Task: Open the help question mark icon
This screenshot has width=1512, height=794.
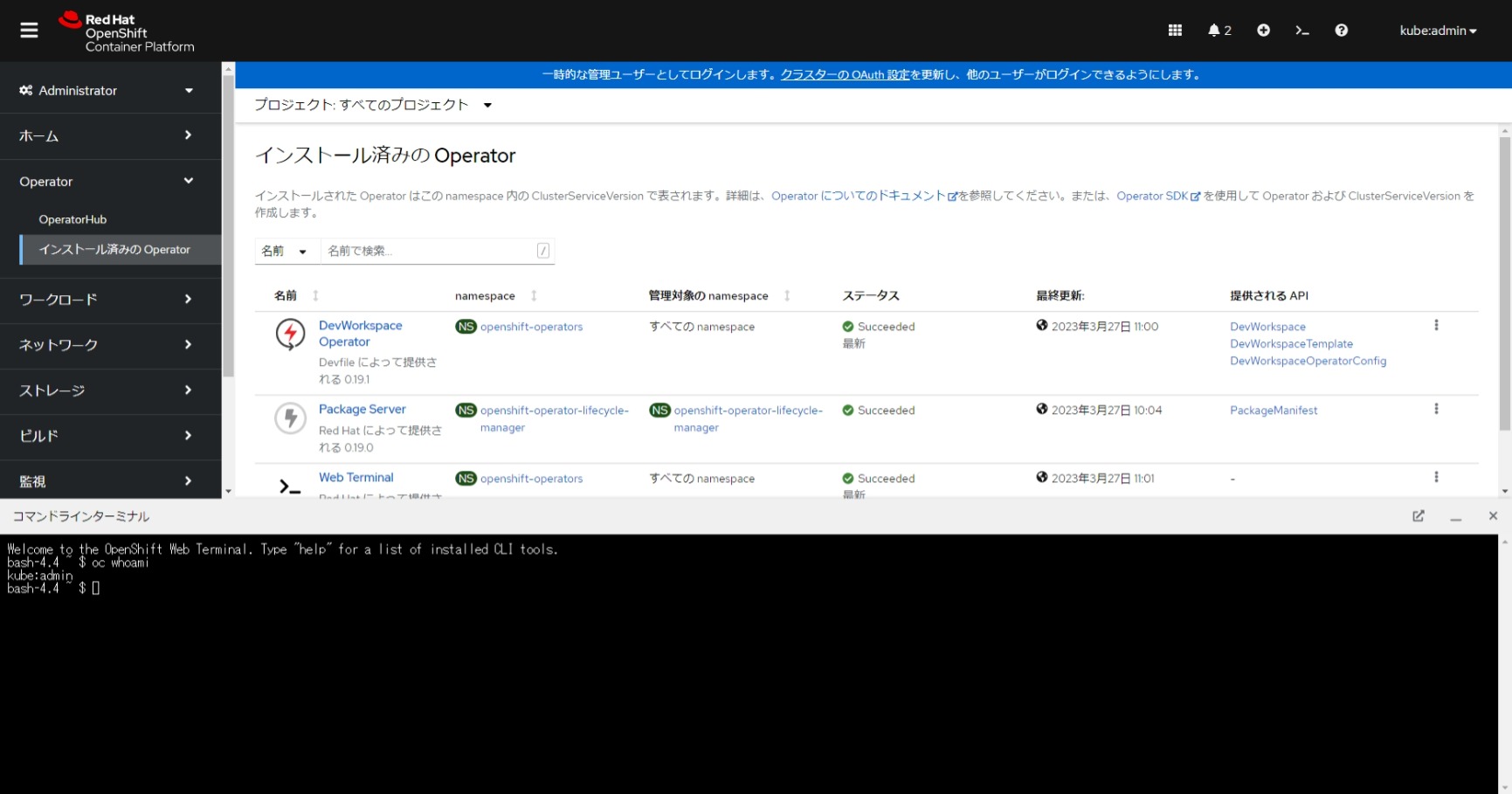Action: tap(1342, 30)
